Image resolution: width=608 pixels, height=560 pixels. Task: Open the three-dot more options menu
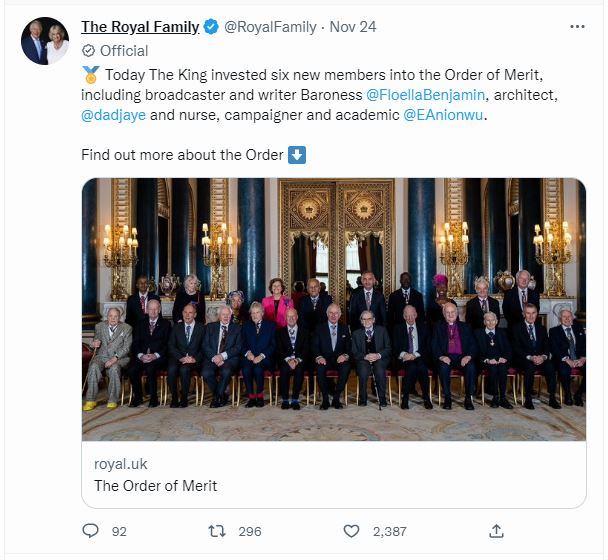[x=577, y=26]
